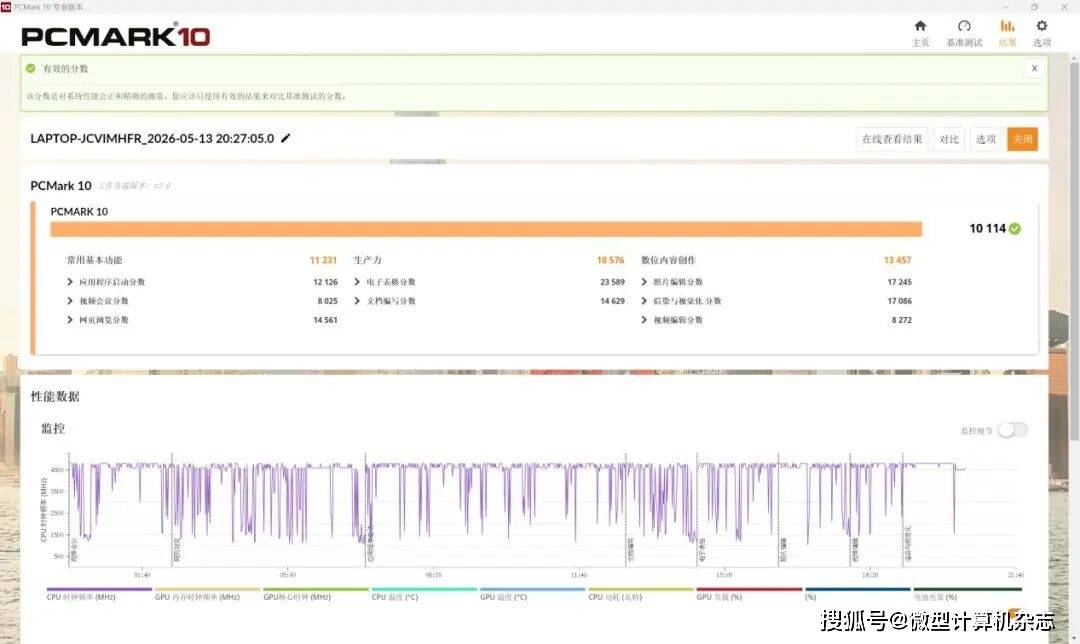The width and height of the screenshot is (1080, 644).
Task: Click the green valid score checkmark icon
Action: tap(30, 68)
